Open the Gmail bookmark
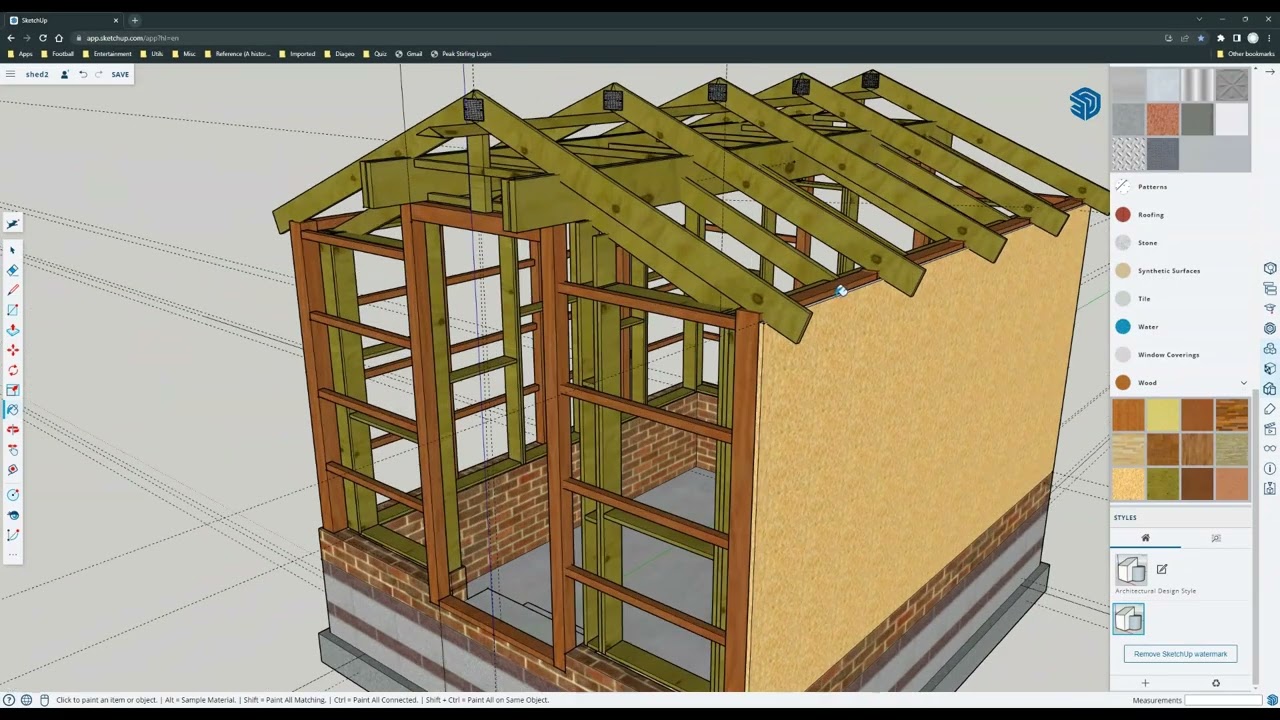The width and height of the screenshot is (1280, 720). 409,54
